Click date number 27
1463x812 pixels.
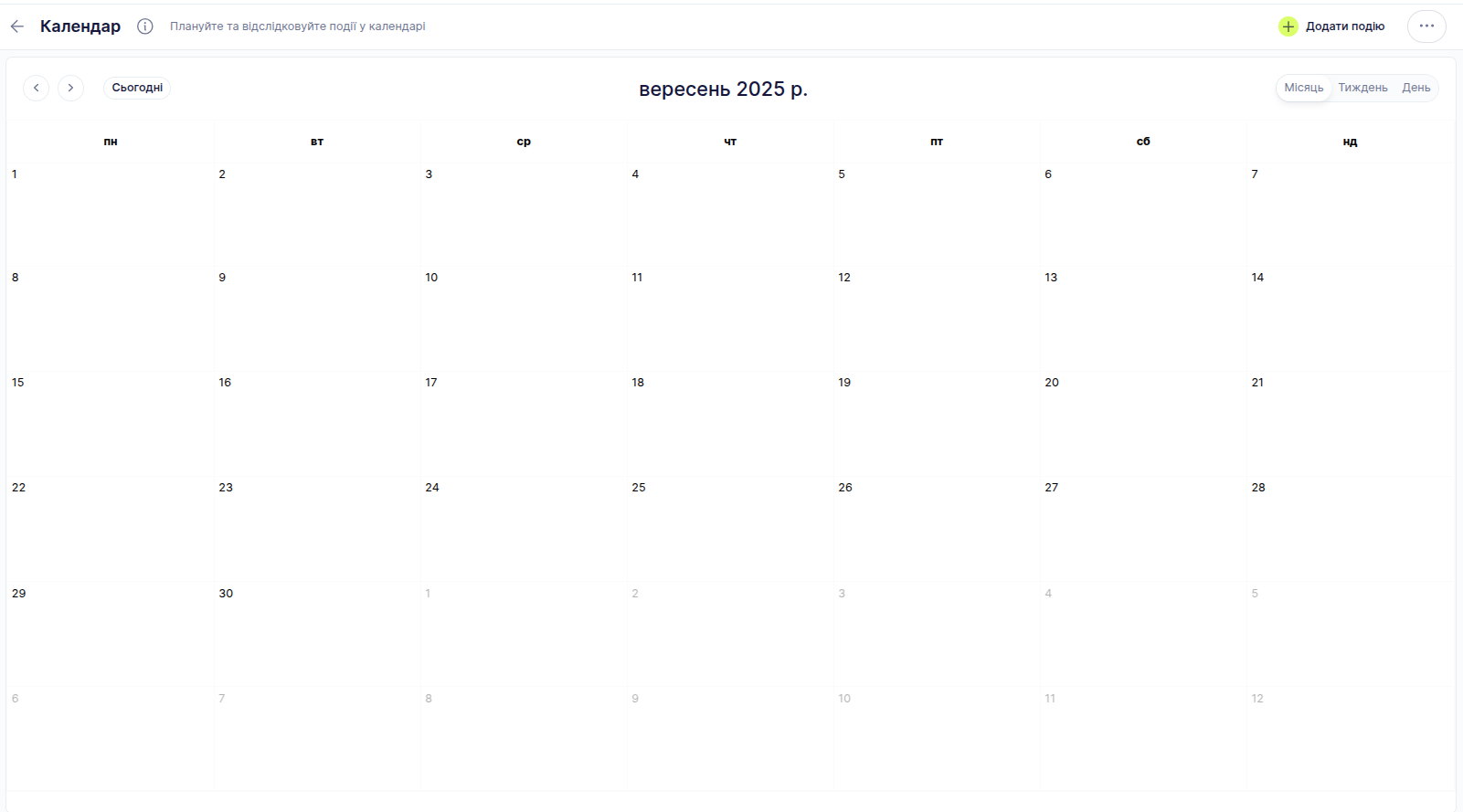[x=1052, y=487]
